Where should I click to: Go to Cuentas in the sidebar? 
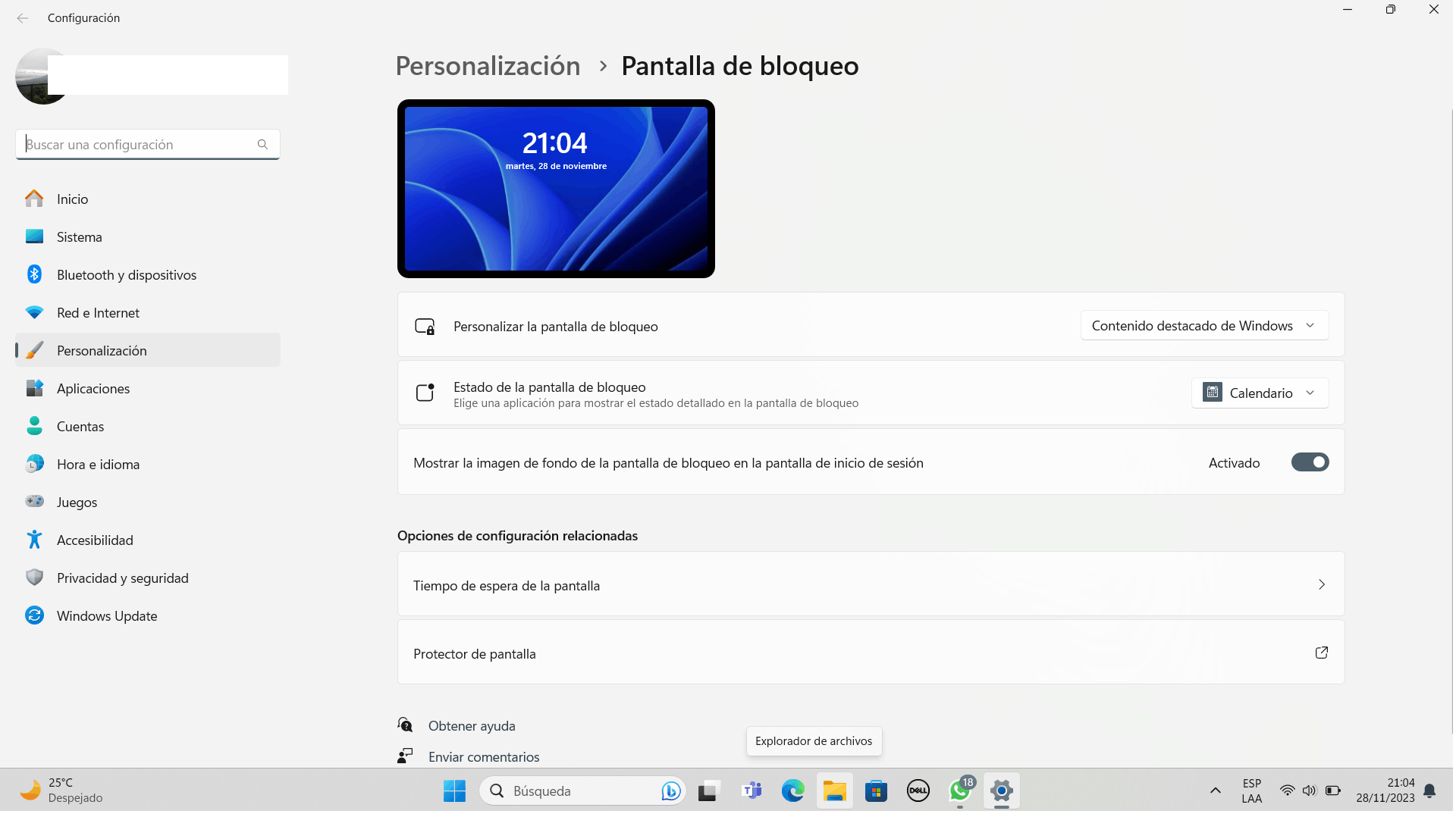point(148,427)
